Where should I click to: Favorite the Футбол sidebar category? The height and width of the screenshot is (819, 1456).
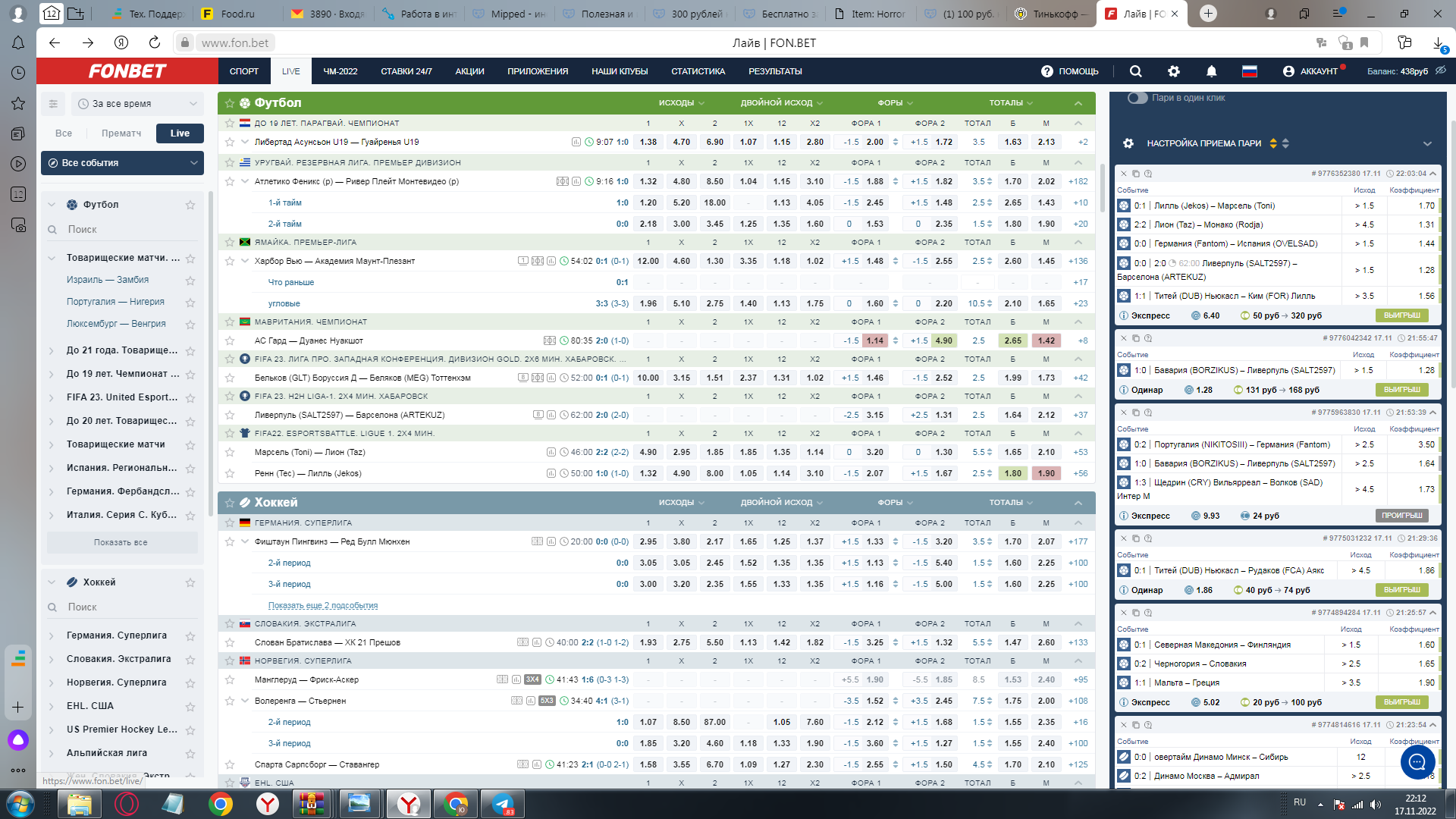click(x=190, y=206)
